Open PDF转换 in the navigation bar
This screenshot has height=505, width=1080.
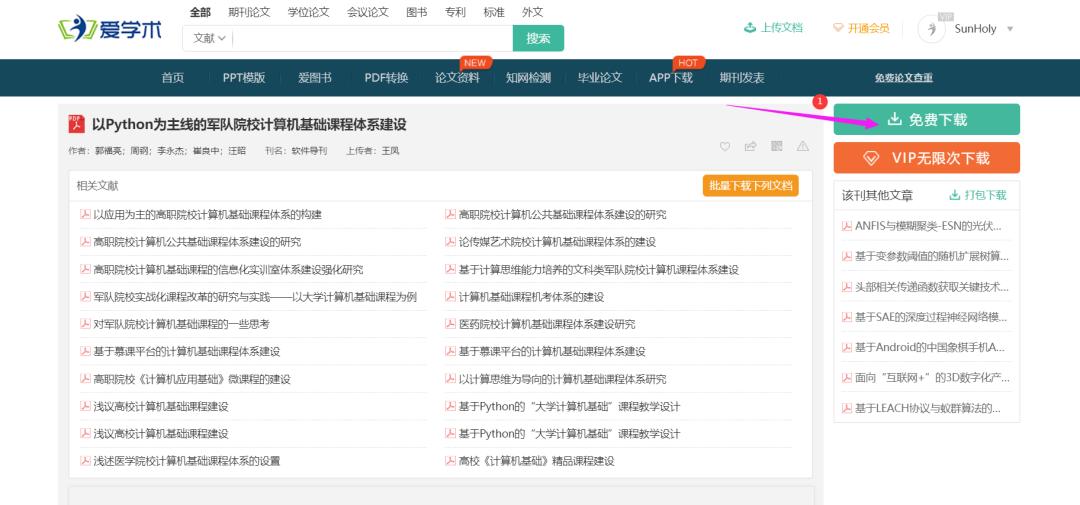(386, 78)
